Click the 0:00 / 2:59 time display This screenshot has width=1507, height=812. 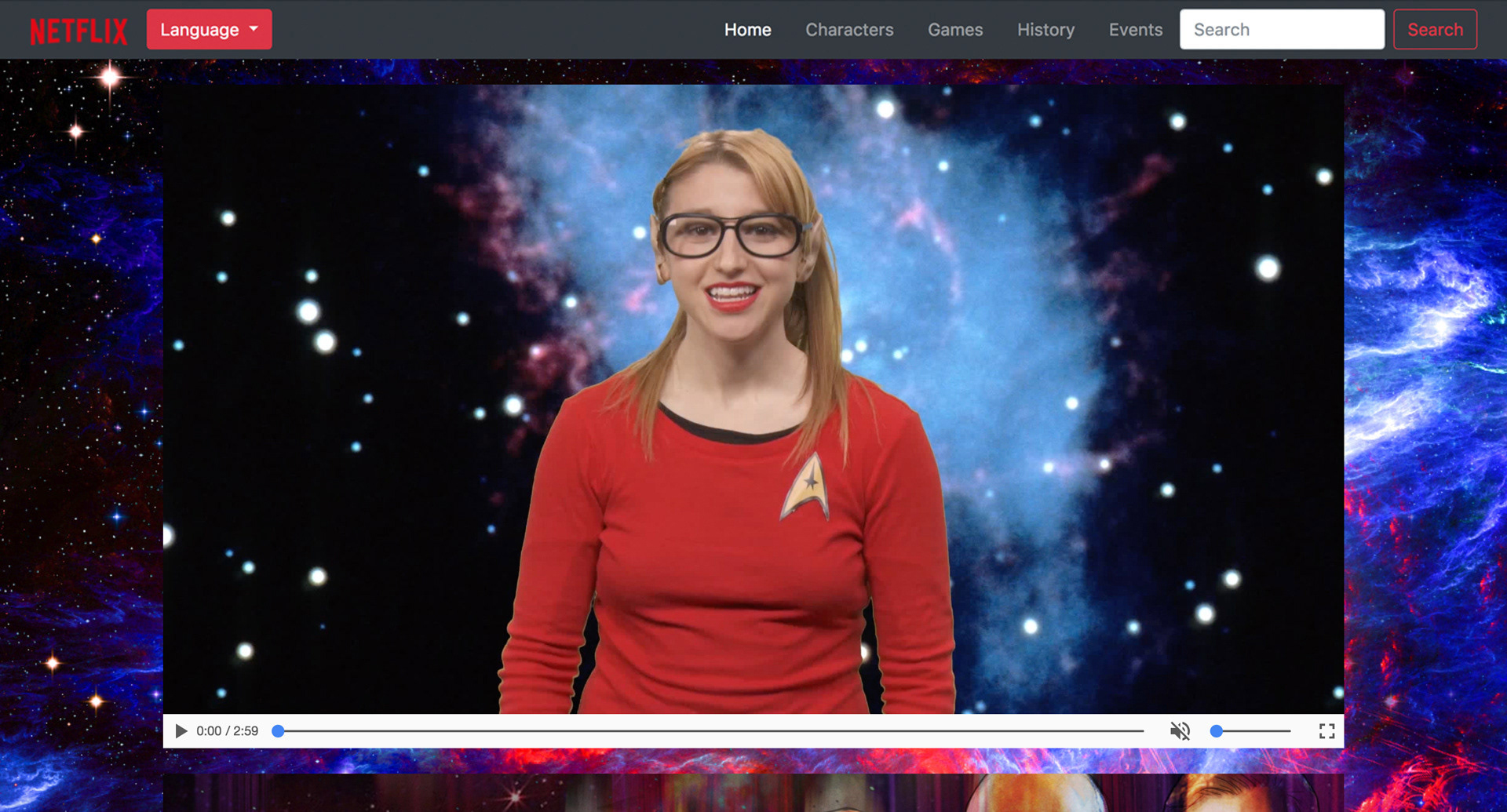pos(227,731)
